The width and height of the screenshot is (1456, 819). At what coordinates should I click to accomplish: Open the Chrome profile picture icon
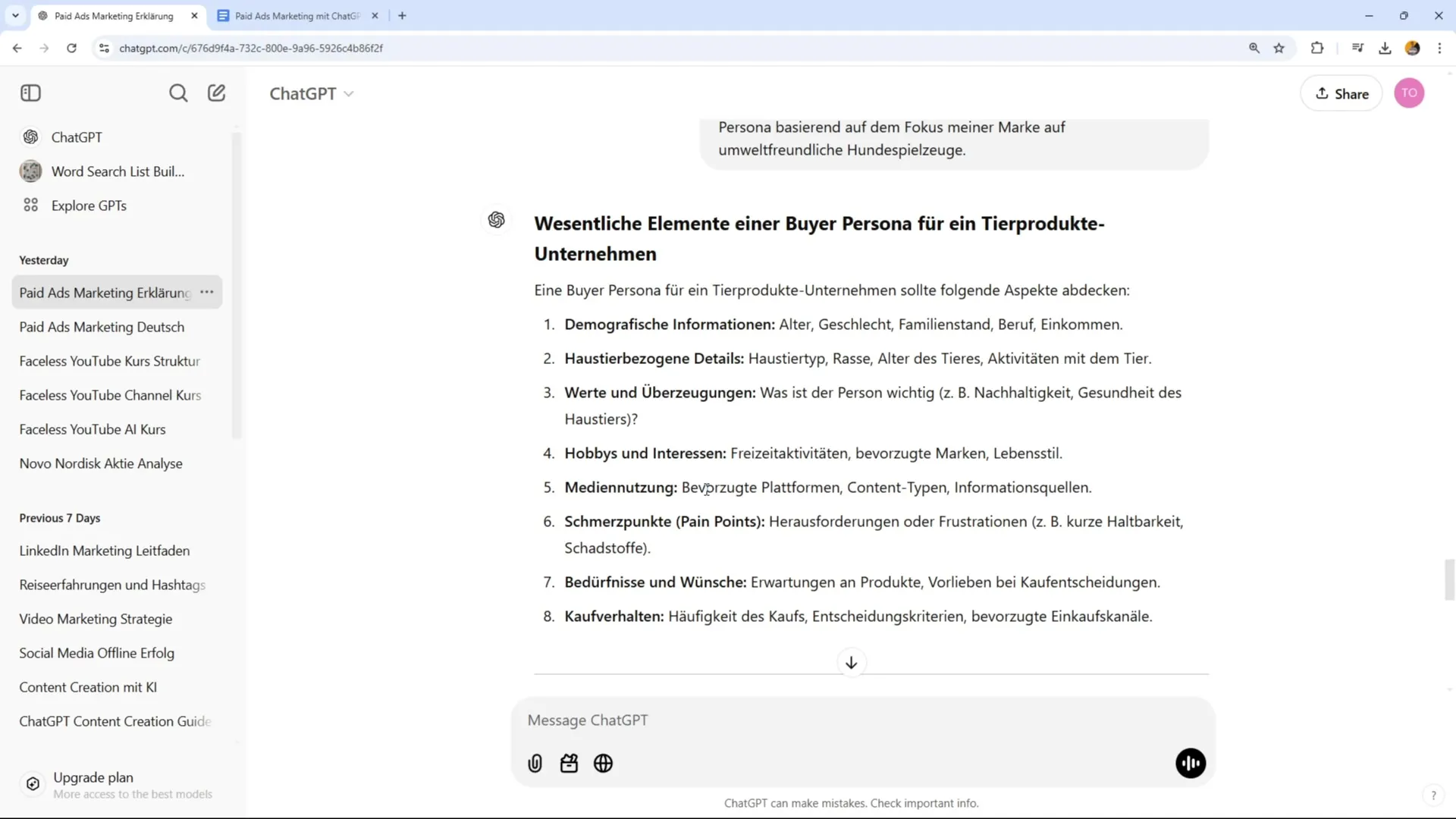pyautogui.click(x=1412, y=48)
